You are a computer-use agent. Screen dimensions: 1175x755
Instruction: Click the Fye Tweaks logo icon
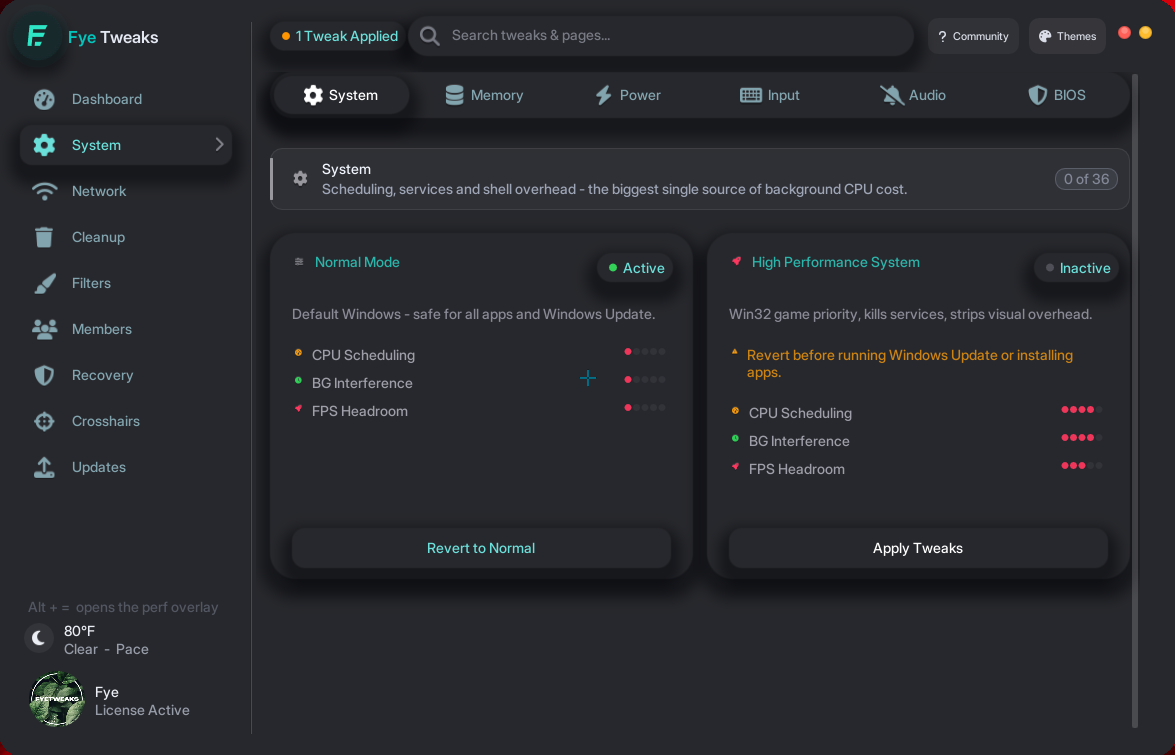pyautogui.click(x=37, y=36)
